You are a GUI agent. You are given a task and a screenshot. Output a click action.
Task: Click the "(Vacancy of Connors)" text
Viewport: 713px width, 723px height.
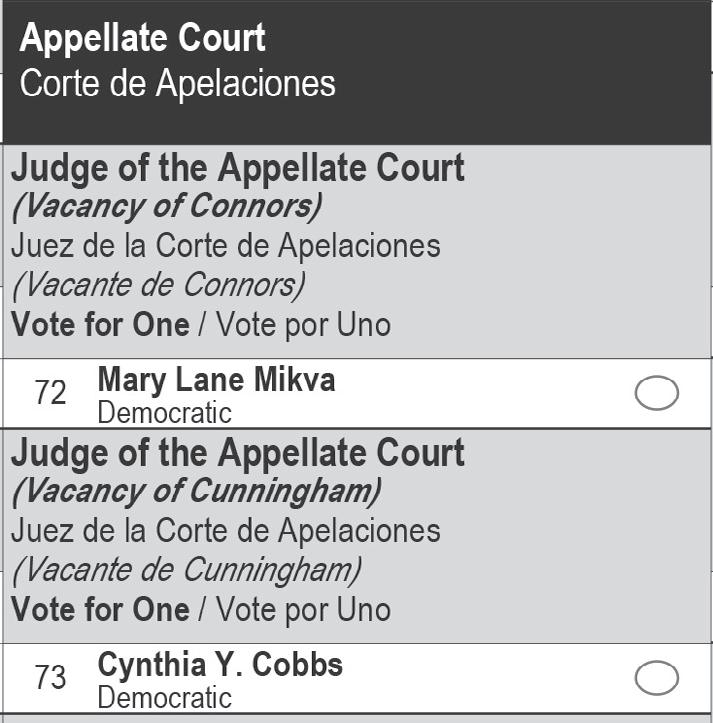166,207
